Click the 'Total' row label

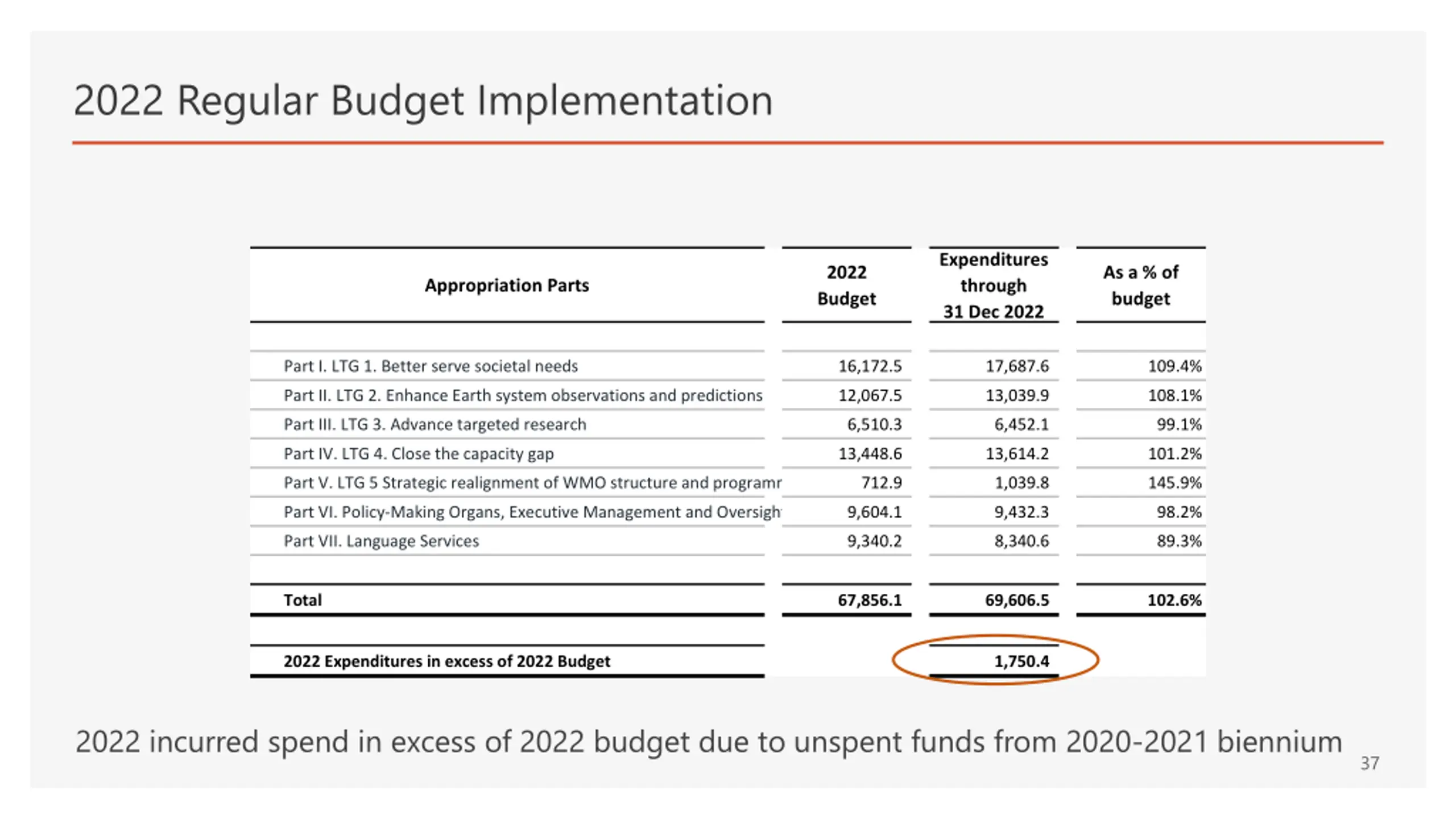[x=303, y=600]
